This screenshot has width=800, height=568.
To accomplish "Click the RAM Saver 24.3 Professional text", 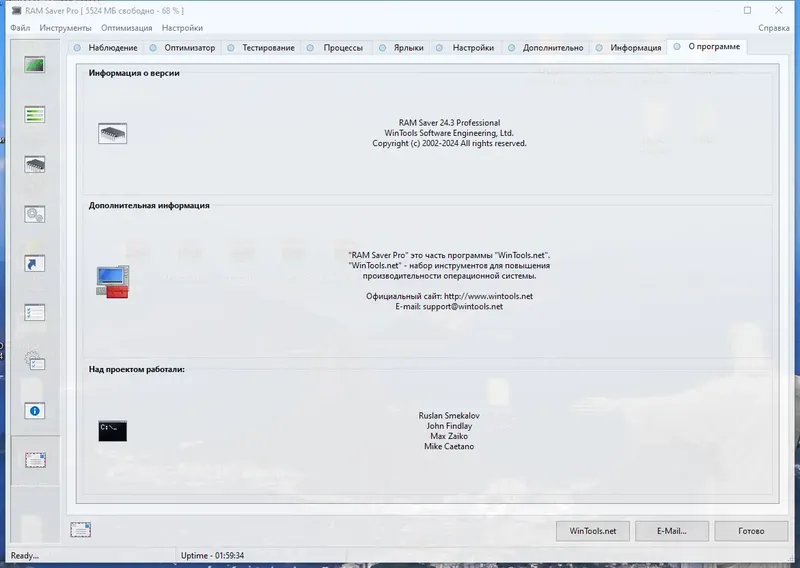I will [x=449, y=122].
